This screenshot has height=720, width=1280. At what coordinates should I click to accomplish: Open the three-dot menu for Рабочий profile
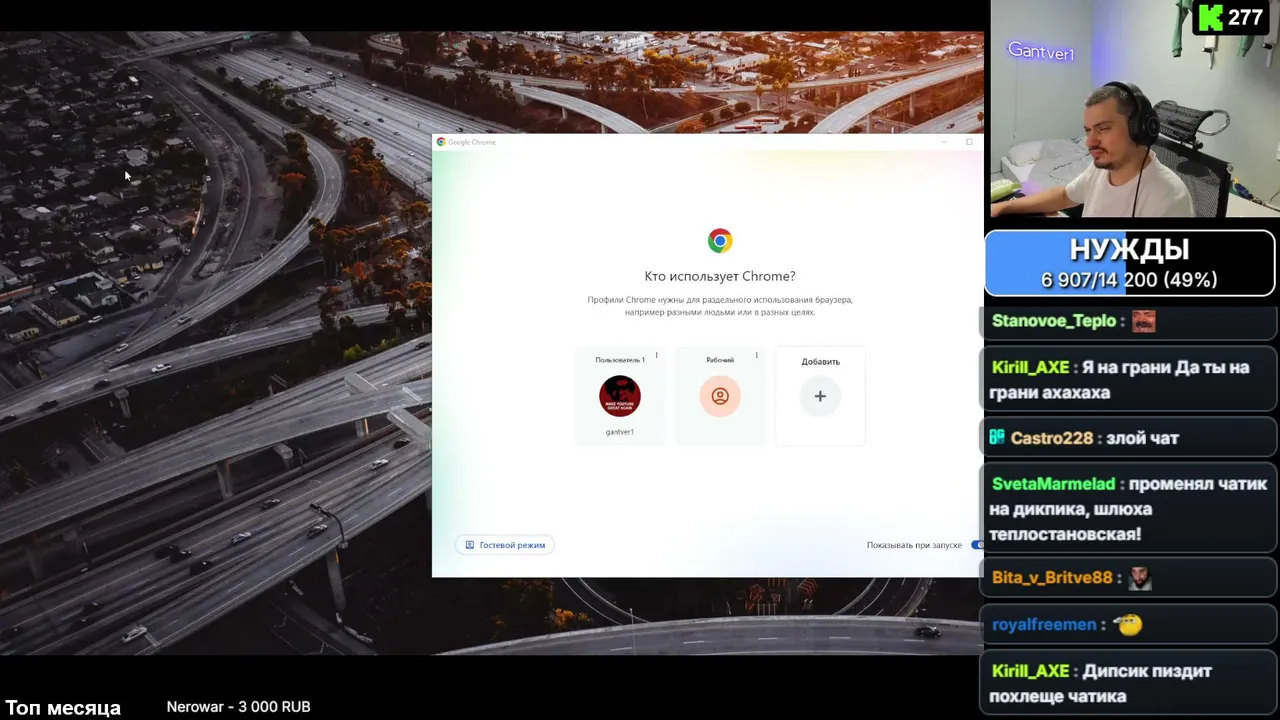756,355
